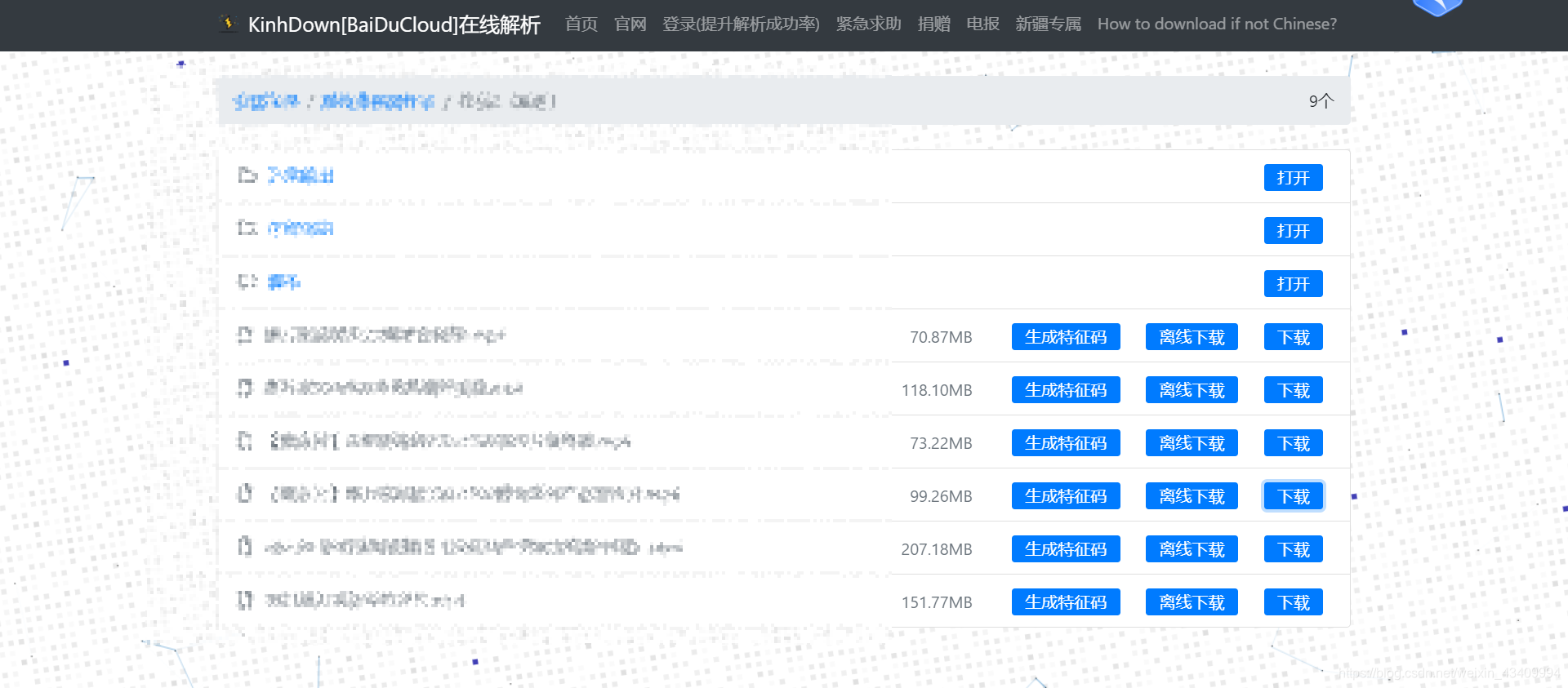Click the 207.18MB size value
The image size is (1568, 688).
click(x=937, y=549)
